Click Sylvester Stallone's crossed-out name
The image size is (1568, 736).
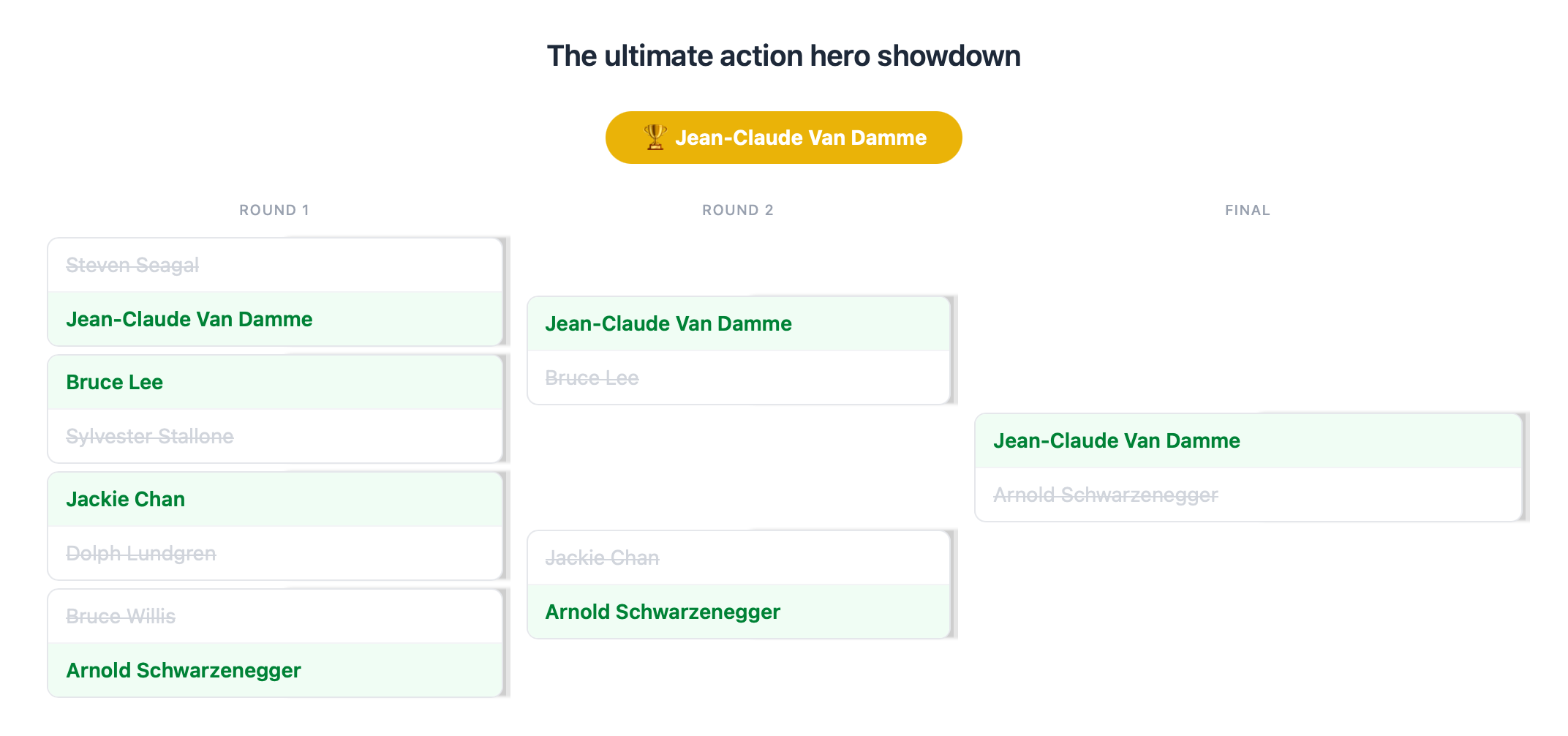(149, 436)
